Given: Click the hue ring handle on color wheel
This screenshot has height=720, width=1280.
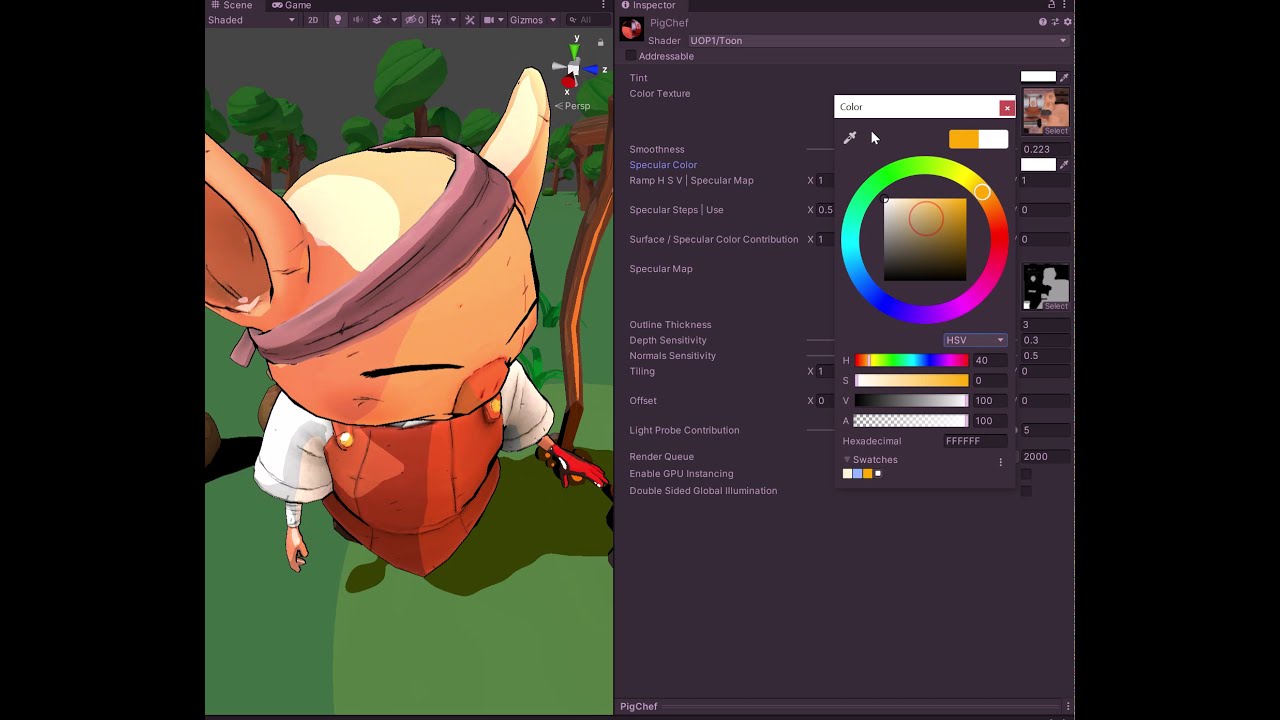Looking at the screenshot, I should (982, 192).
